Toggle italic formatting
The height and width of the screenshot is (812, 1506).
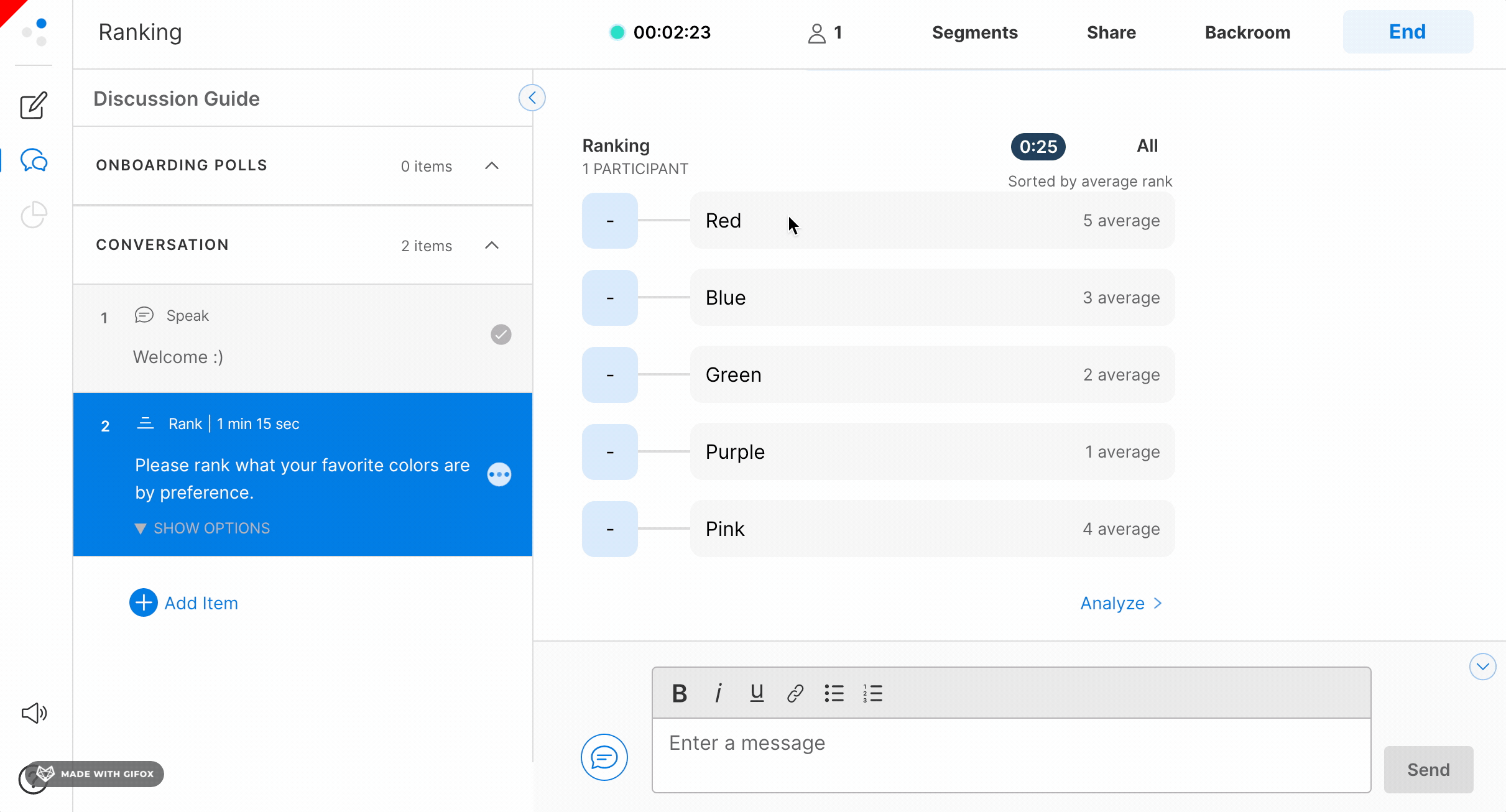pyautogui.click(x=718, y=693)
